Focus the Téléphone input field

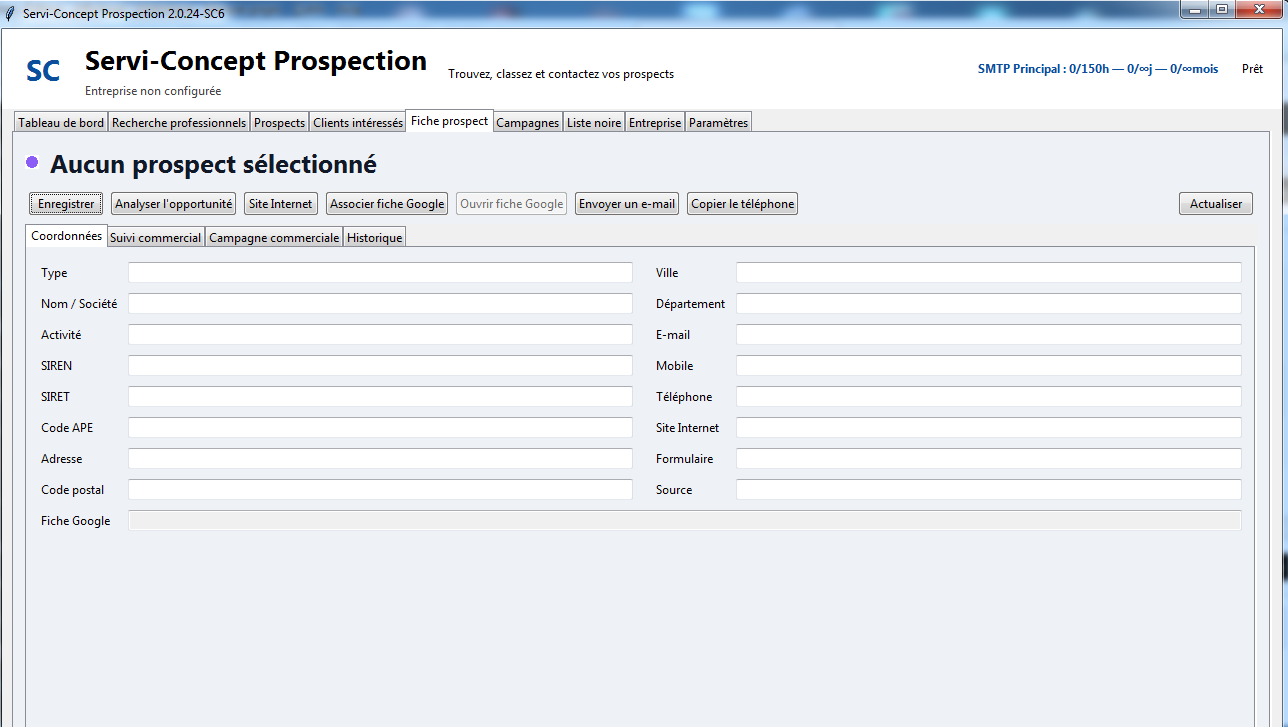point(989,397)
